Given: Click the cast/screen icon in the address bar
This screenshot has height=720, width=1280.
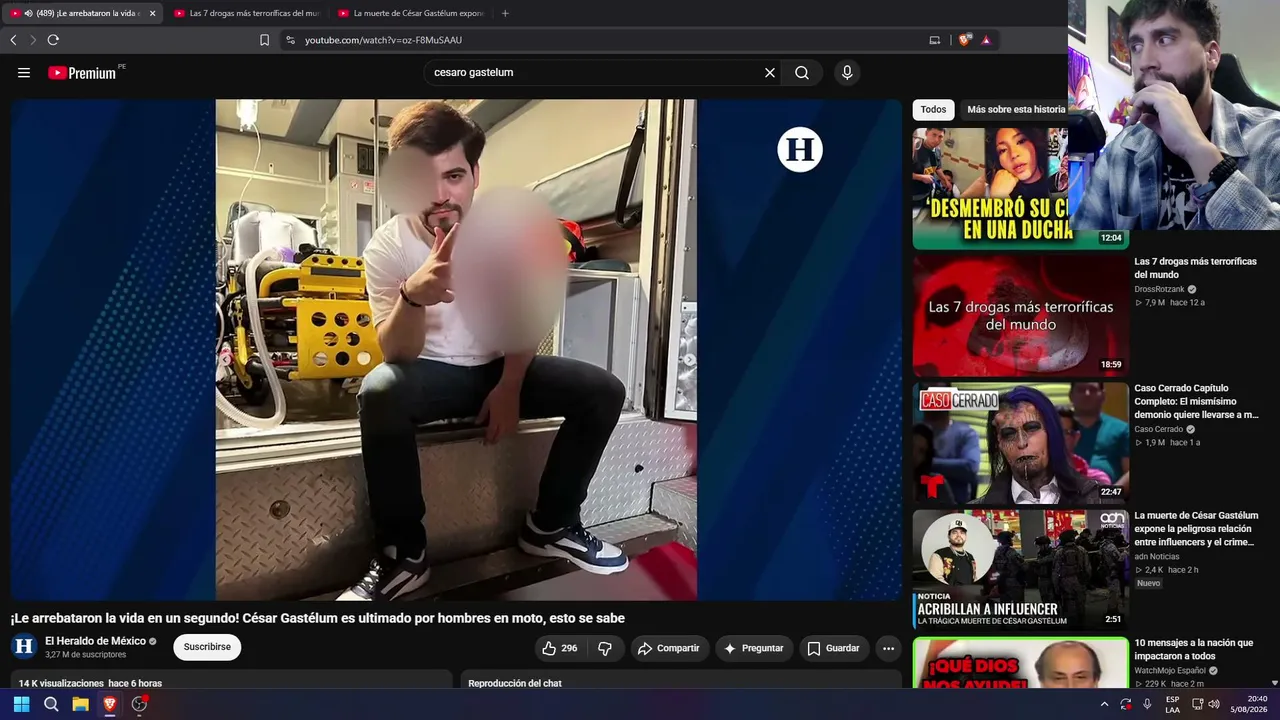Looking at the screenshot, I should (x=935, y=40).
